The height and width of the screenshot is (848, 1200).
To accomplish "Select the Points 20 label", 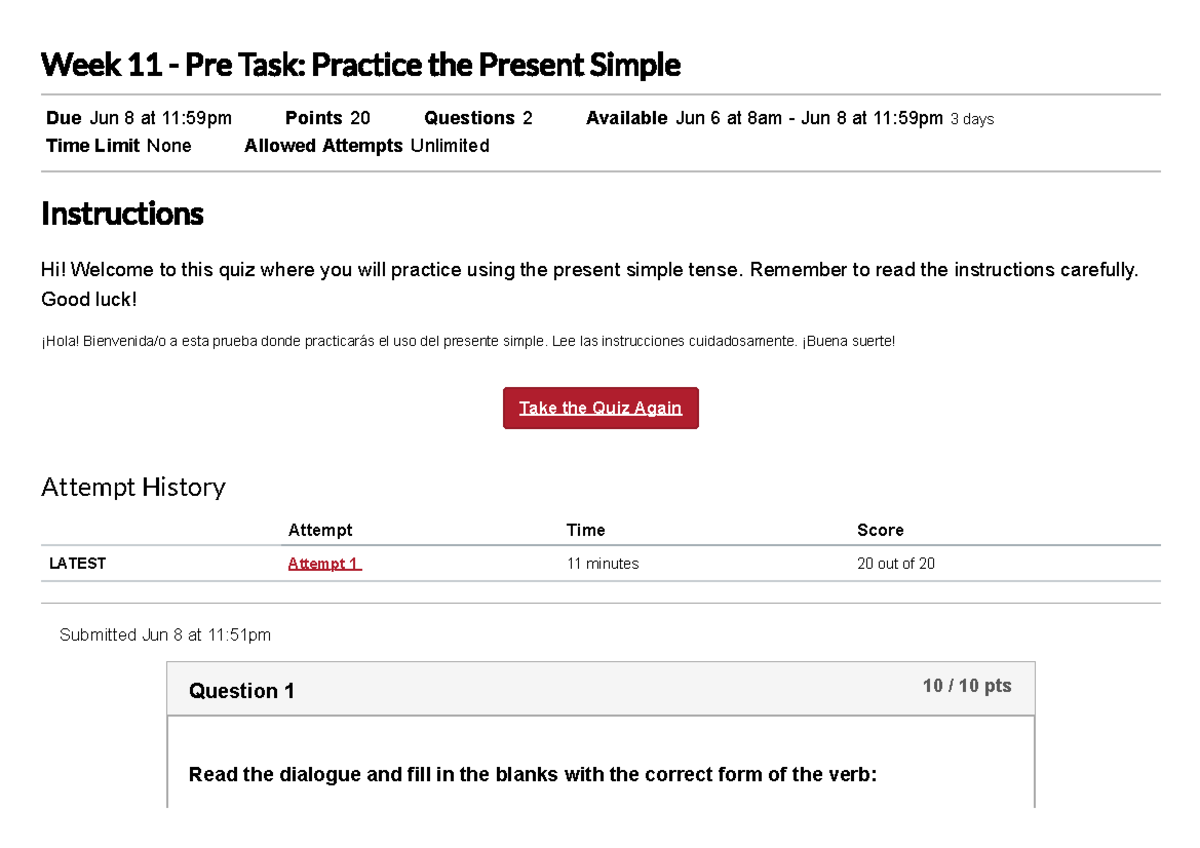I will pos(327,117).
